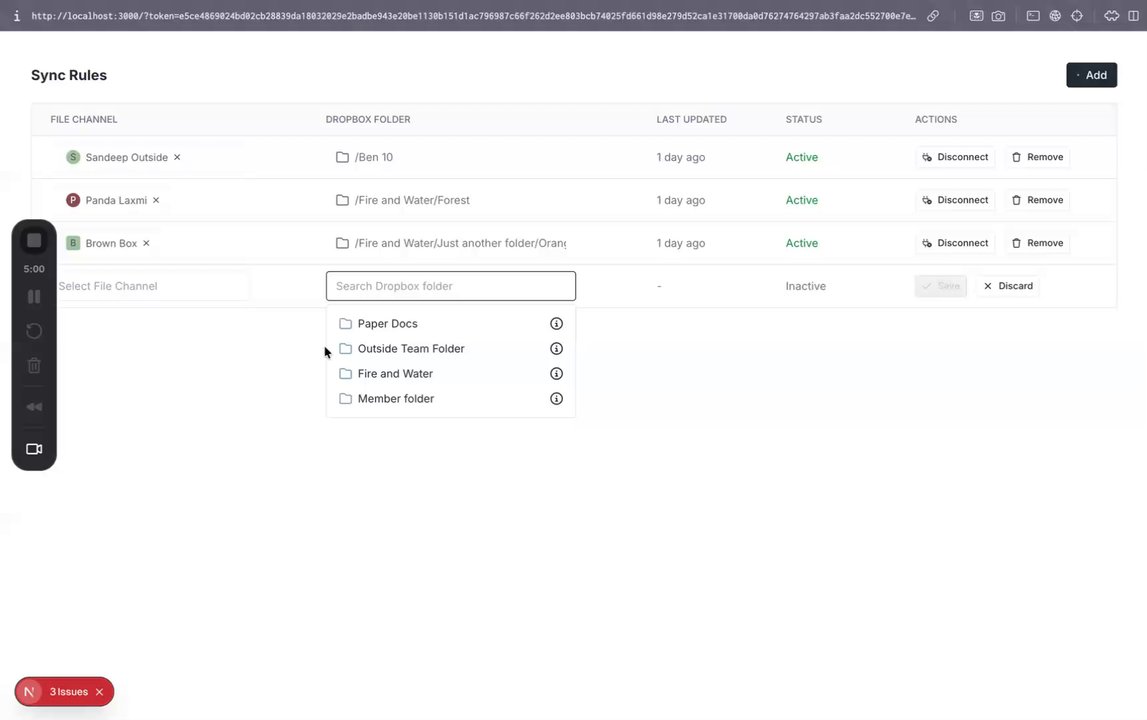Clear the Sandeep Outside channel with the x
Viewport: 1147px width, 720px height.
click(x=177, y=157)
